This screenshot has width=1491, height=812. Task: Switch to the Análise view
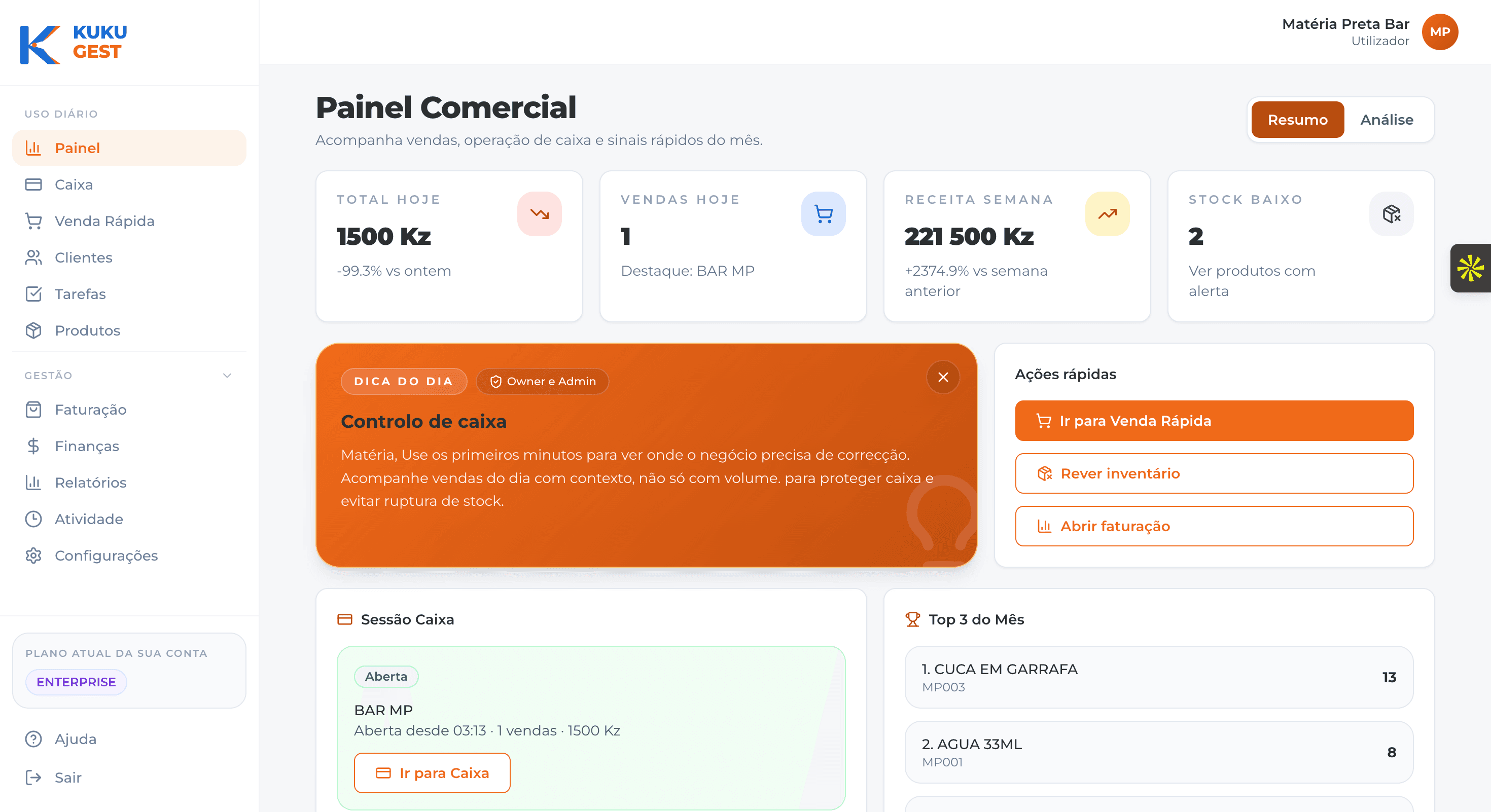pos(1386,120)
